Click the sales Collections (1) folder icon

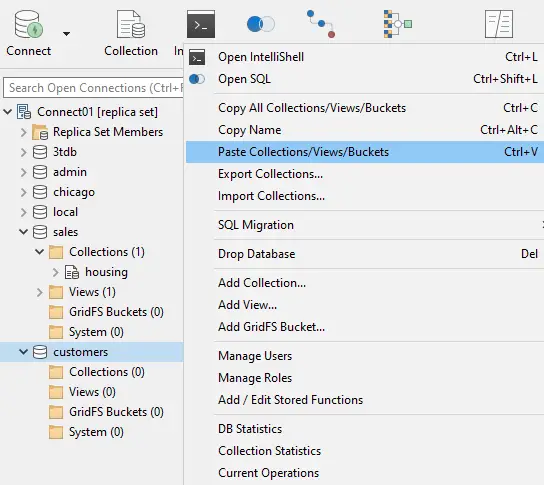[x=56, y=252]
